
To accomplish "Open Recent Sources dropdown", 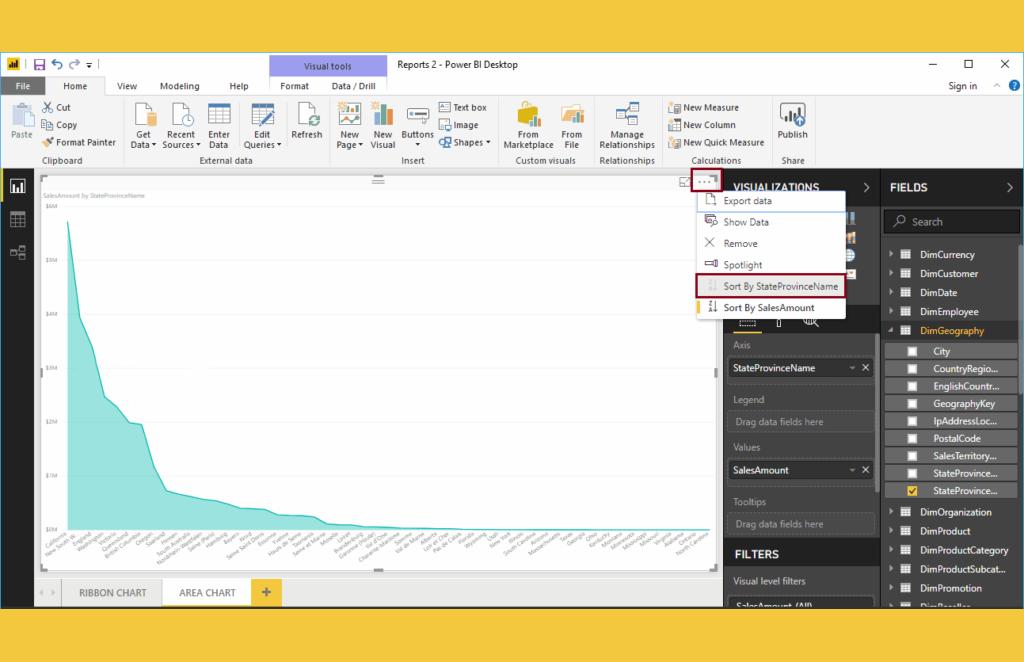I will point(181,125).
